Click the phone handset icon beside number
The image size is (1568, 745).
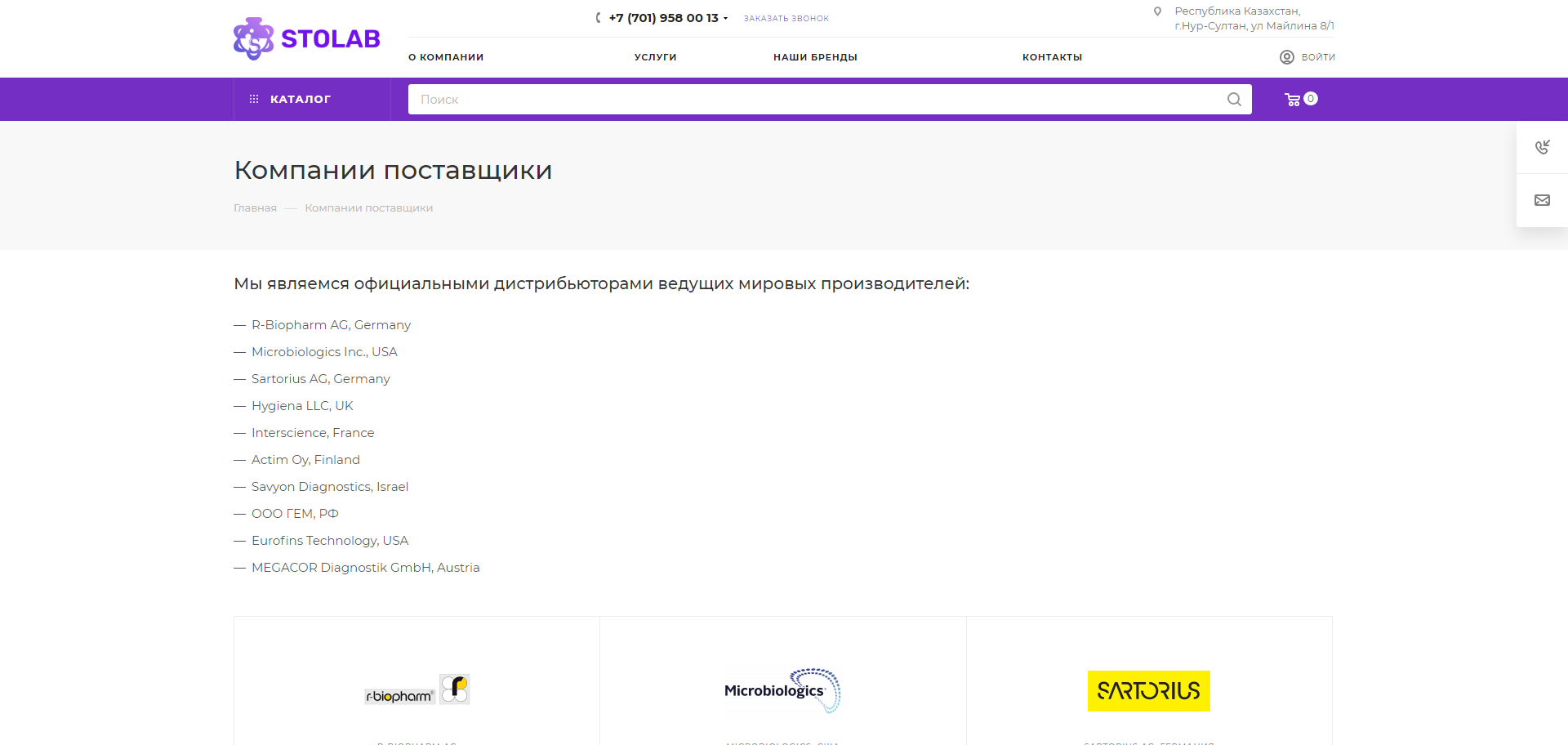pos(599,18)
